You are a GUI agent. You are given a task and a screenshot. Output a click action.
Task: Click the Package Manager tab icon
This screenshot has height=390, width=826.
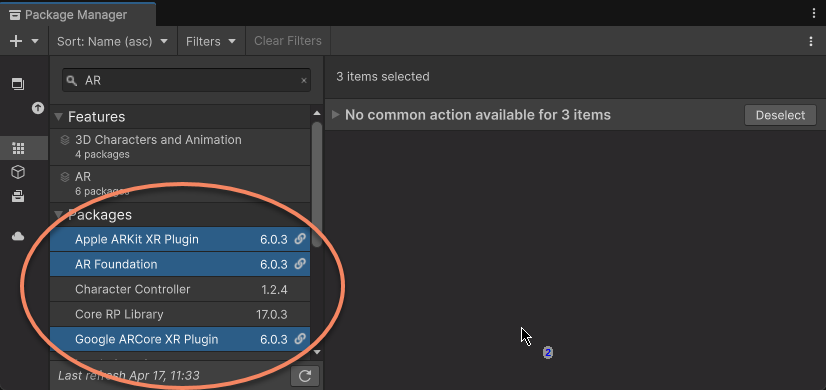point(15,15)
